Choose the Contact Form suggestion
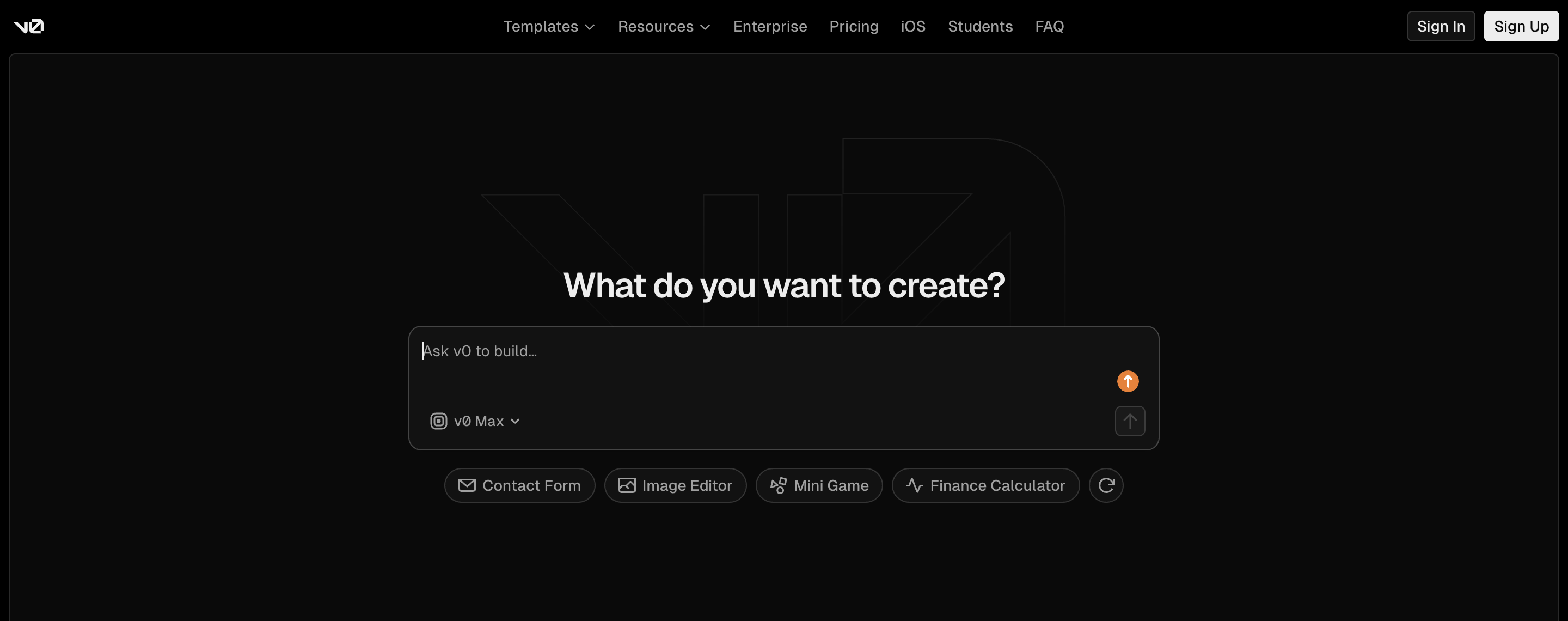1568x621 pixels. pyautogui.click(x=519, y=485)
